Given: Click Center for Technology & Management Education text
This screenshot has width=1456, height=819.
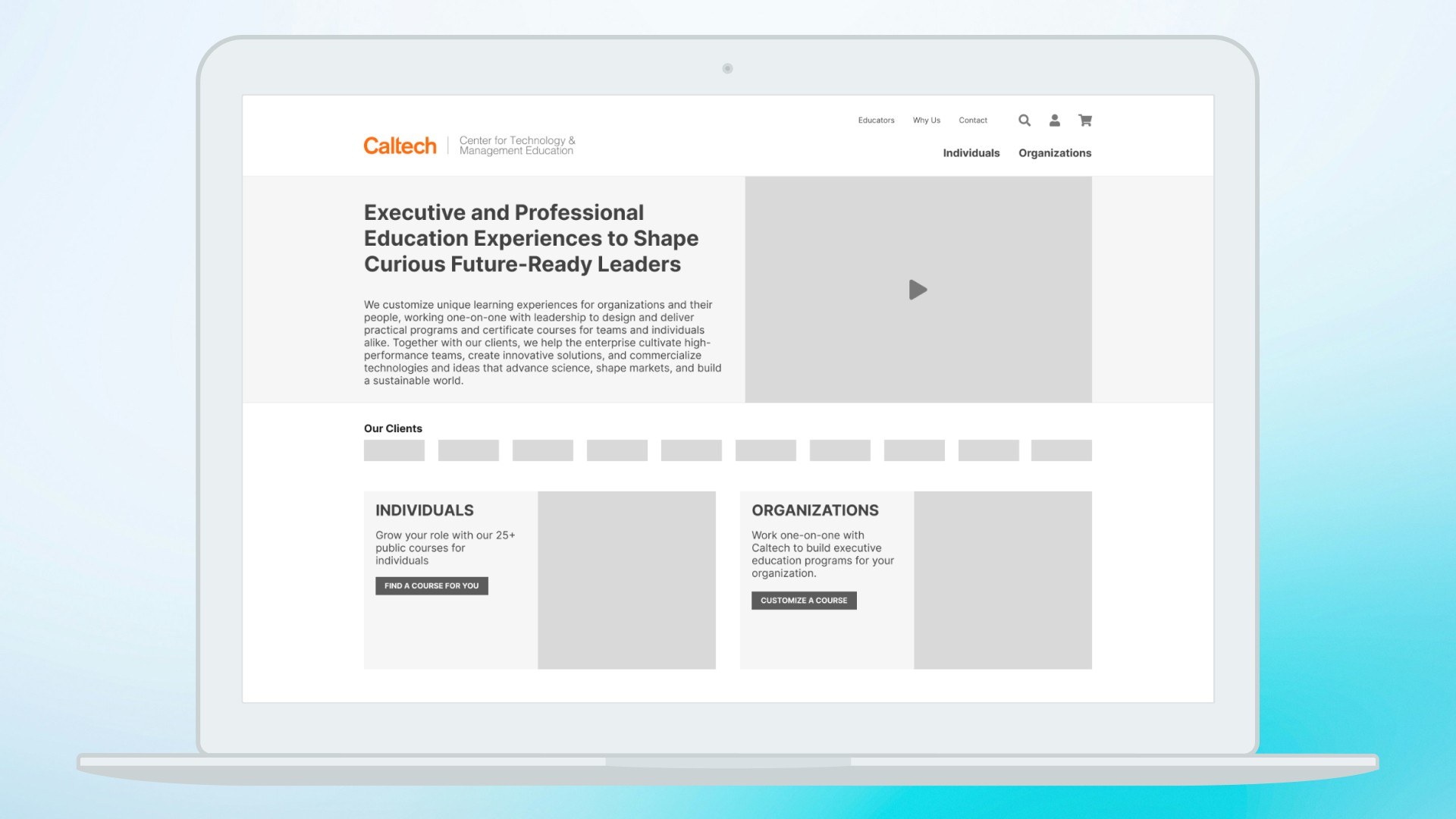Looking at the screenshot, I should (517, 146).
